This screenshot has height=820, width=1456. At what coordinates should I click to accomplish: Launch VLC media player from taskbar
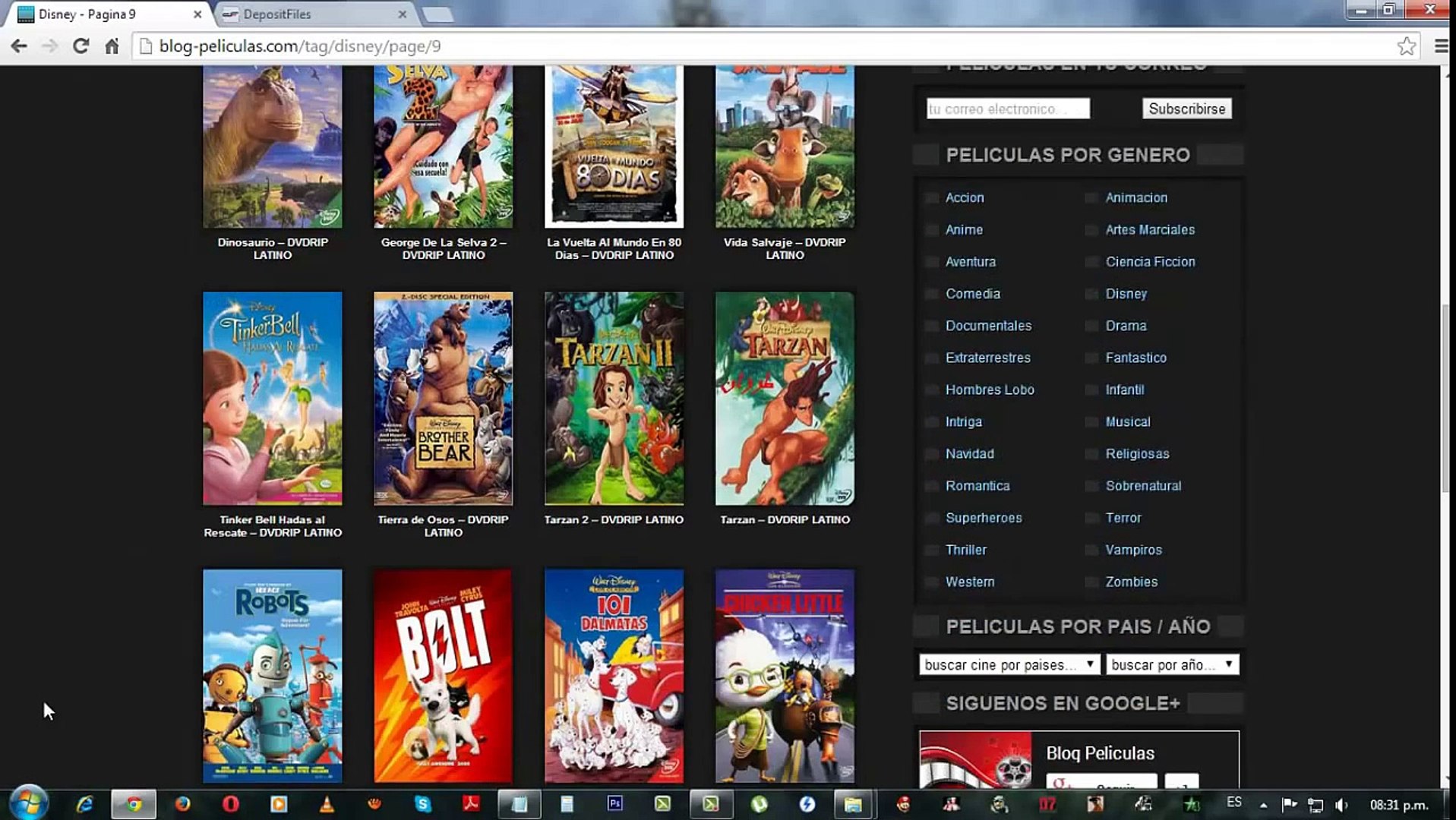[x=327, y=804]
